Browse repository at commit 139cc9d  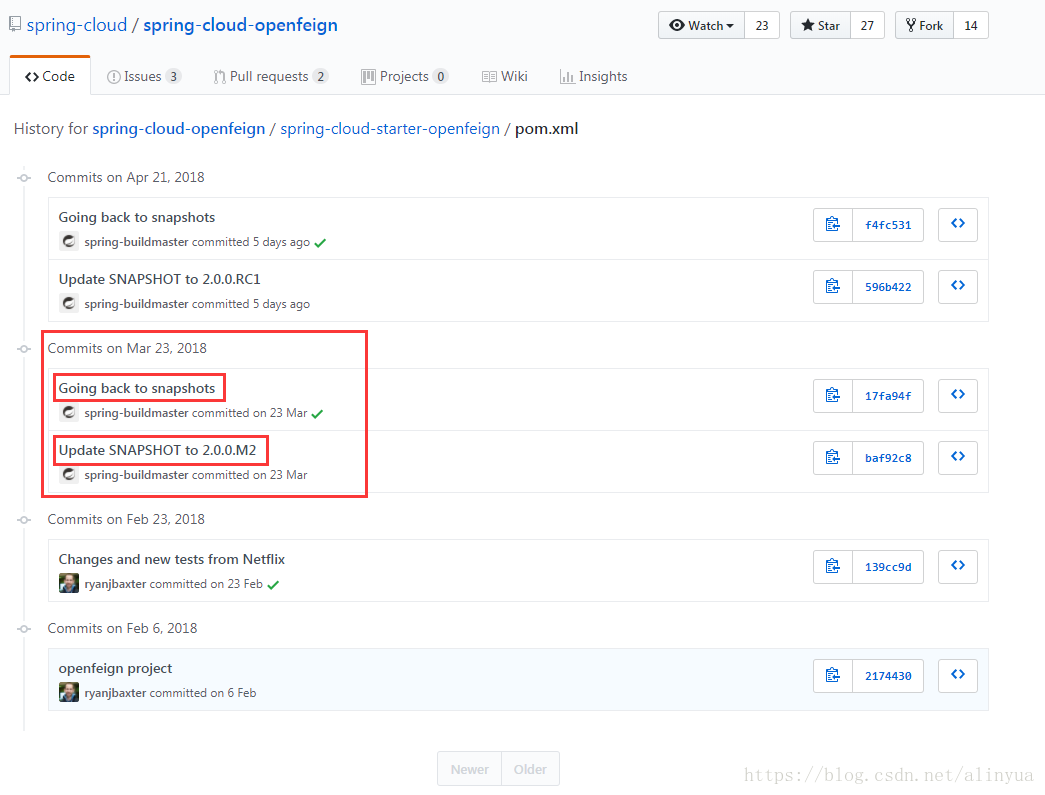(x=958, y=566)
